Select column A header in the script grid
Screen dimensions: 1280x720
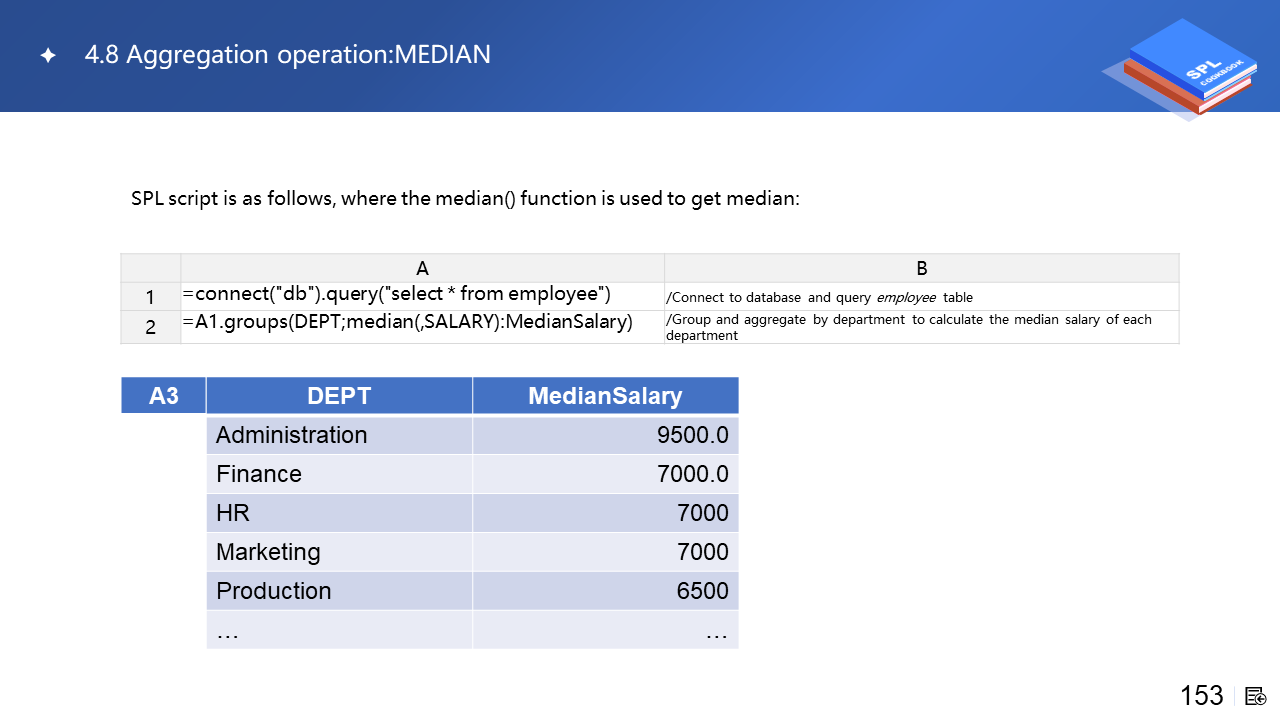click(x=422, y=268)
